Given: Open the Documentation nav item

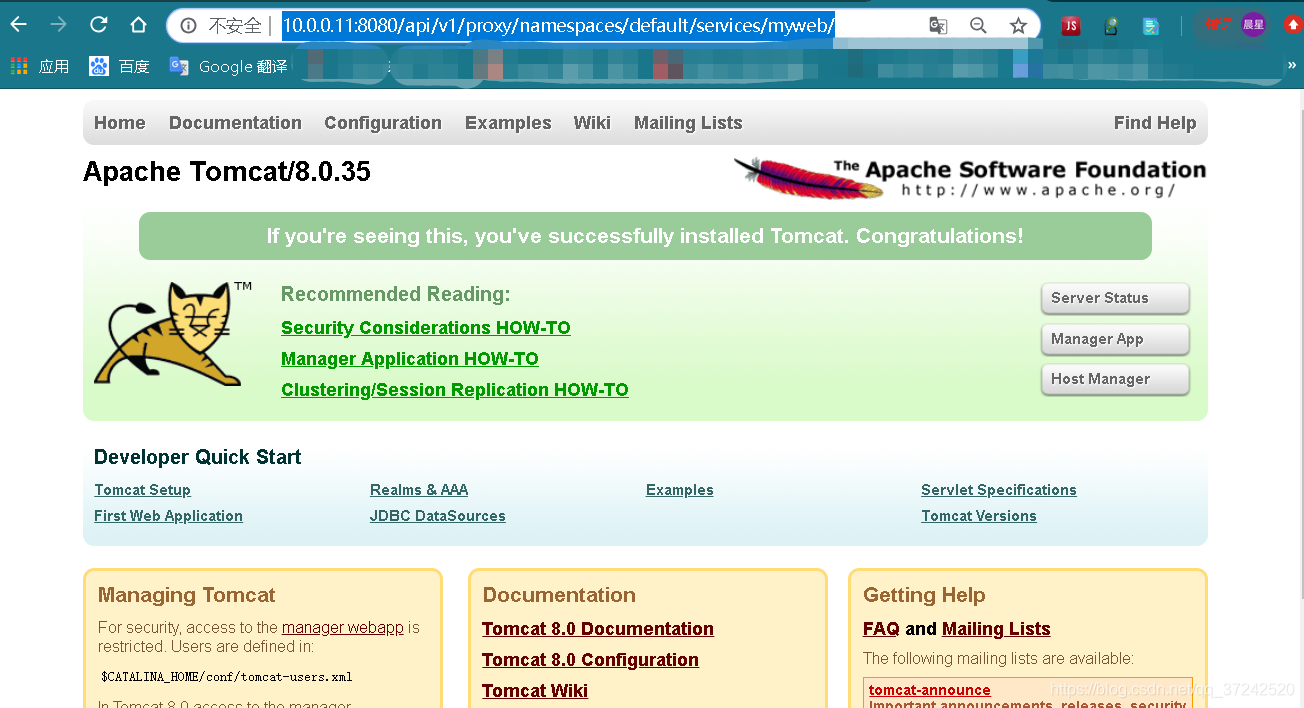Looking at the screenshot, I should pos(235,123).
